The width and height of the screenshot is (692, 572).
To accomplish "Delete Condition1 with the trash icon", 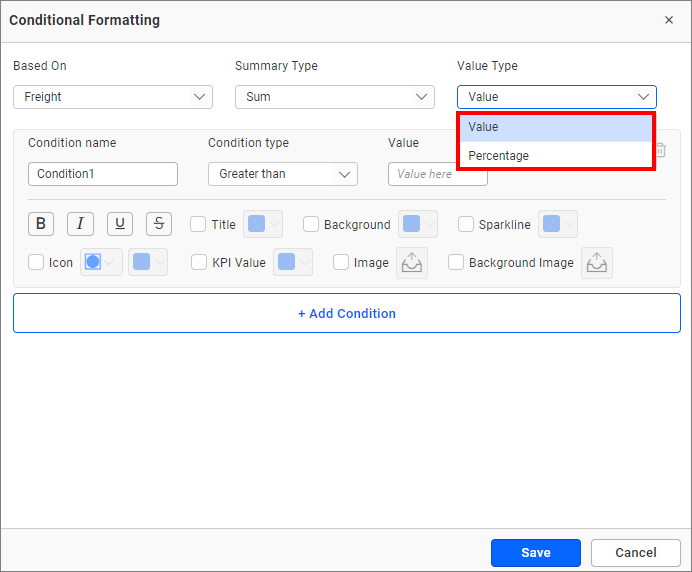I will tap(660, 151).
